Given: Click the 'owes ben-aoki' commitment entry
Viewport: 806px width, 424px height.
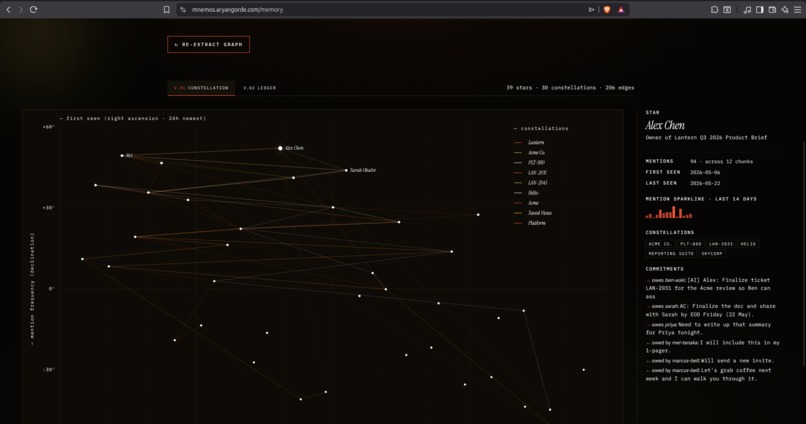Looking at the screenshot, I should (x=708, y=288).
